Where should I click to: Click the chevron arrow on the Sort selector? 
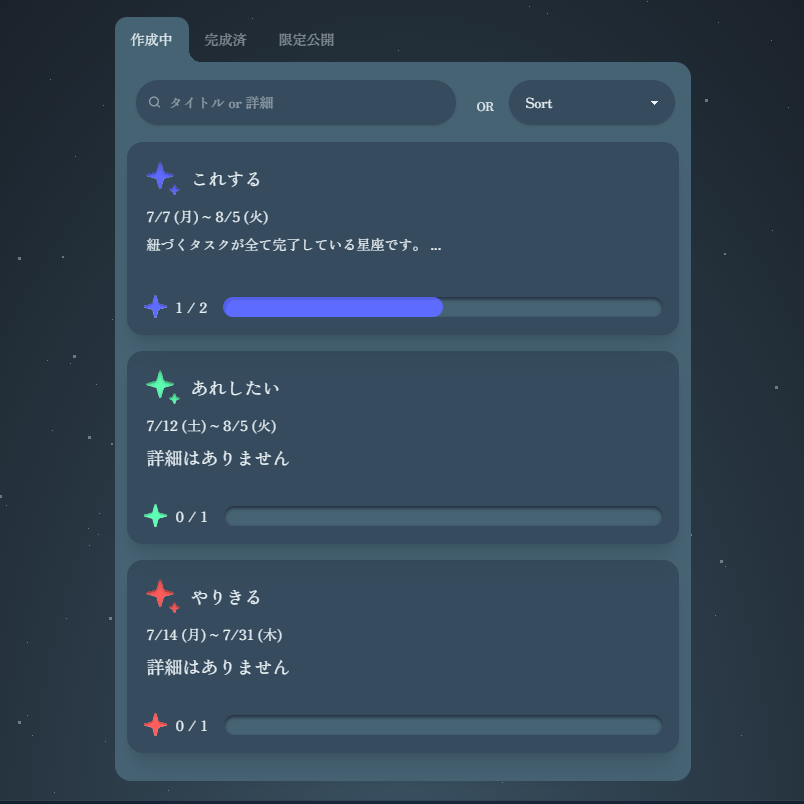pyautogui.click(x=654, y=103)
